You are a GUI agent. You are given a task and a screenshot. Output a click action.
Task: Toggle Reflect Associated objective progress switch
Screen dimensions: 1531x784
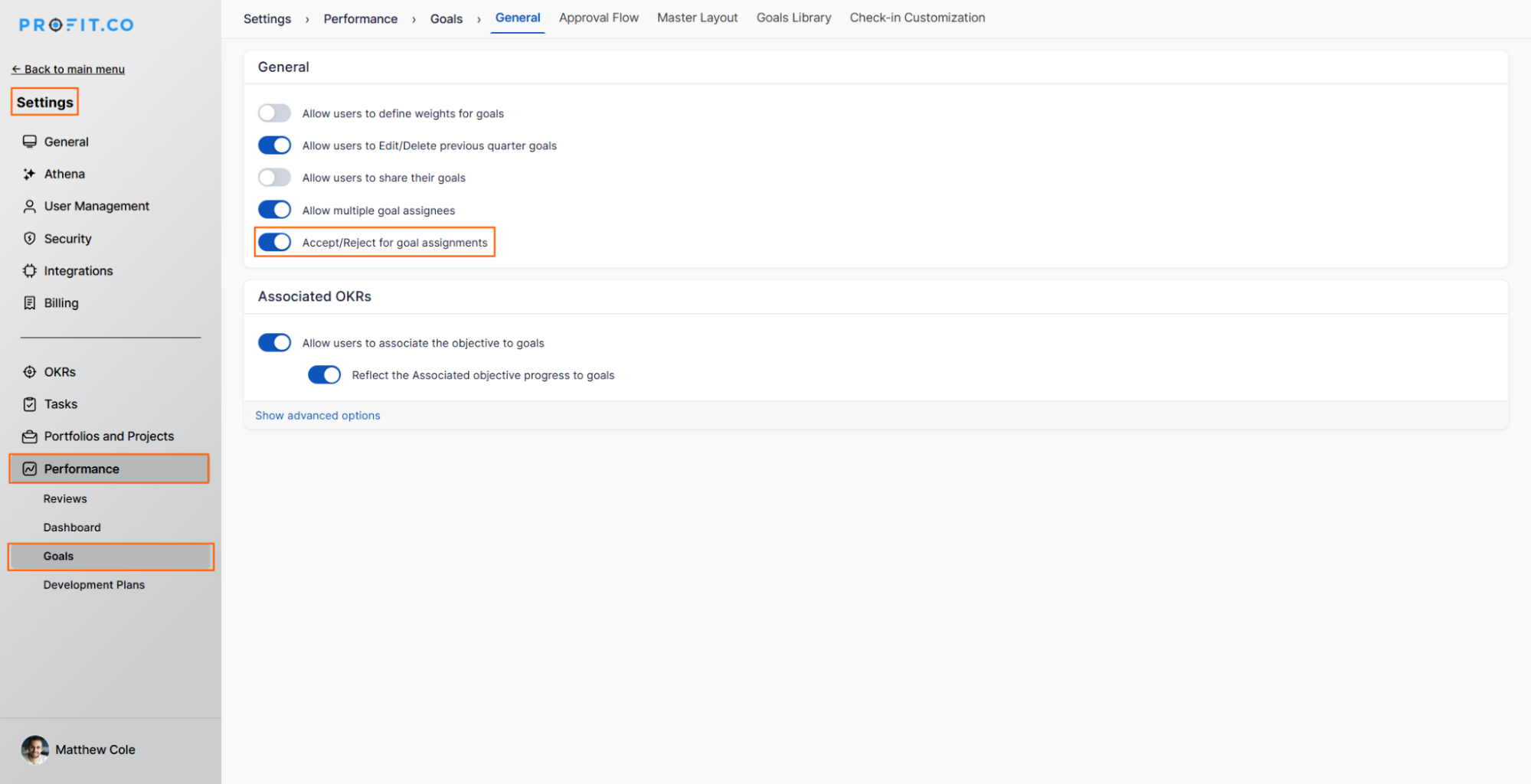pyautogui.click(x=324, y=375)
